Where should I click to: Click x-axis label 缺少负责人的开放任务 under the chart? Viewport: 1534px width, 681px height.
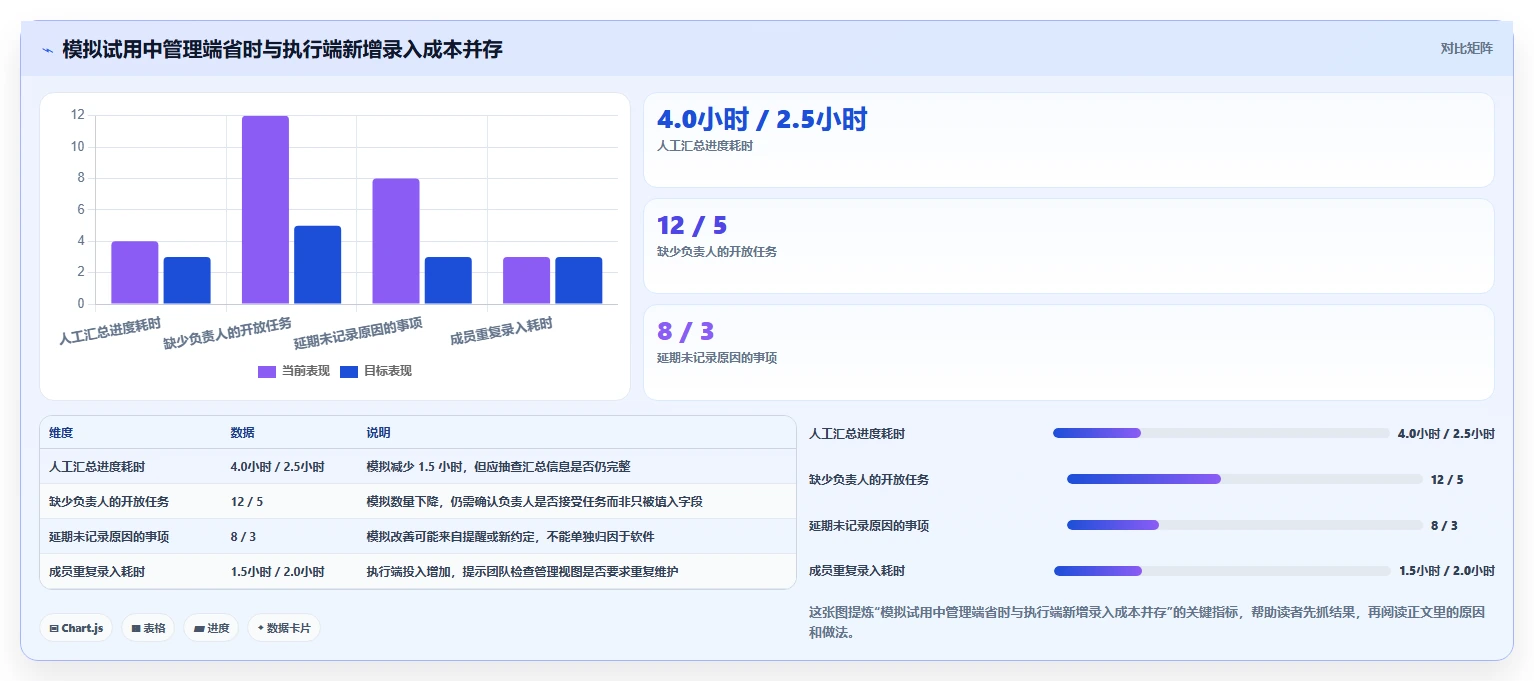click(228, 333)
